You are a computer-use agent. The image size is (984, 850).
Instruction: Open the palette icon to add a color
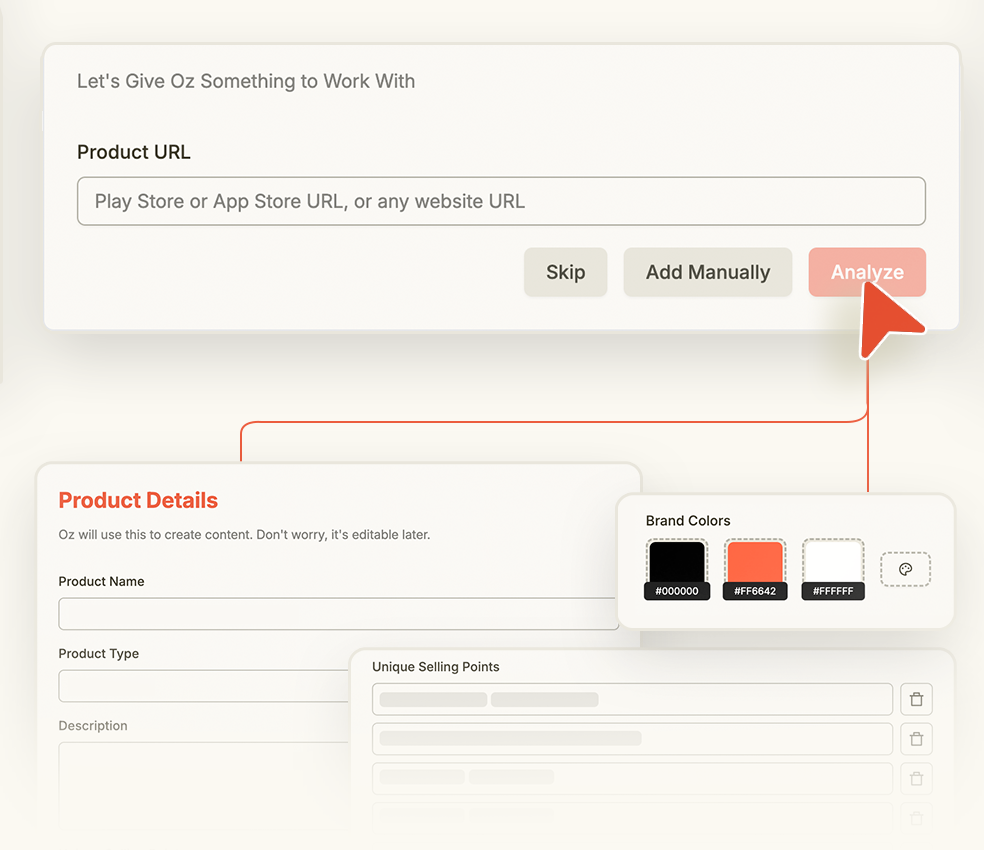pyautogui.click(x=905, y=569)
